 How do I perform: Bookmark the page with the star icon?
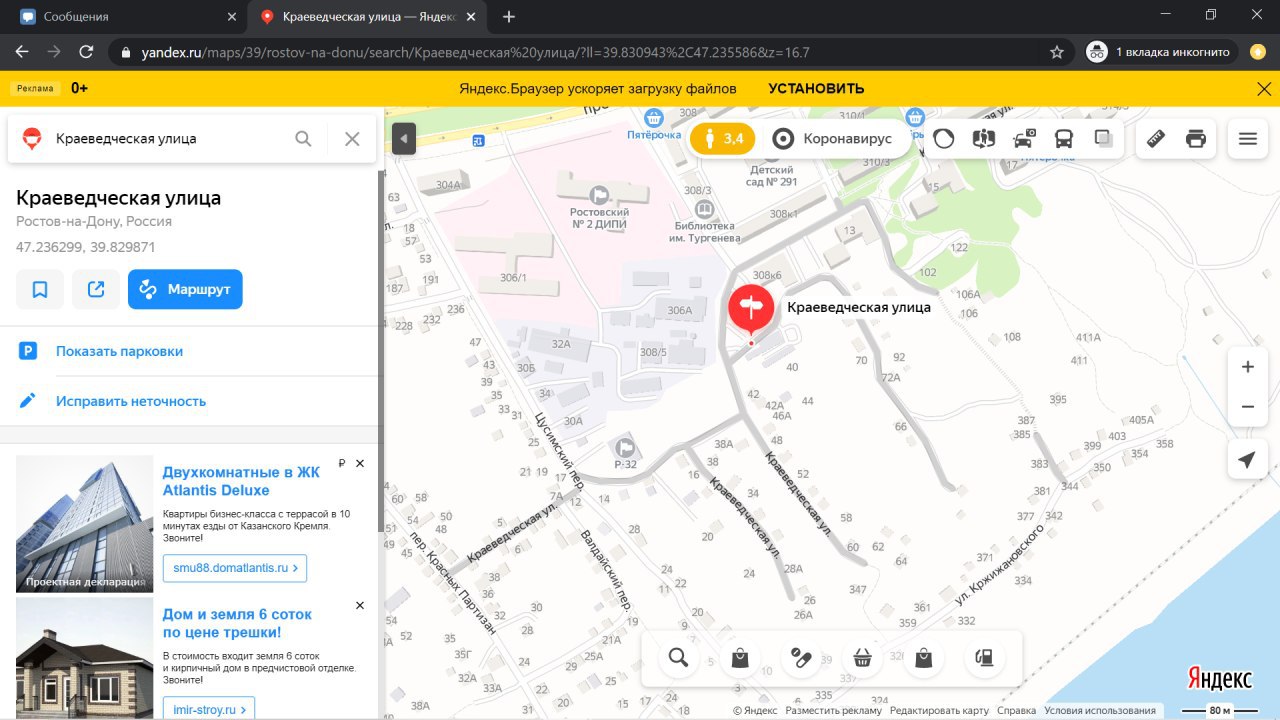click(1057, 52)
